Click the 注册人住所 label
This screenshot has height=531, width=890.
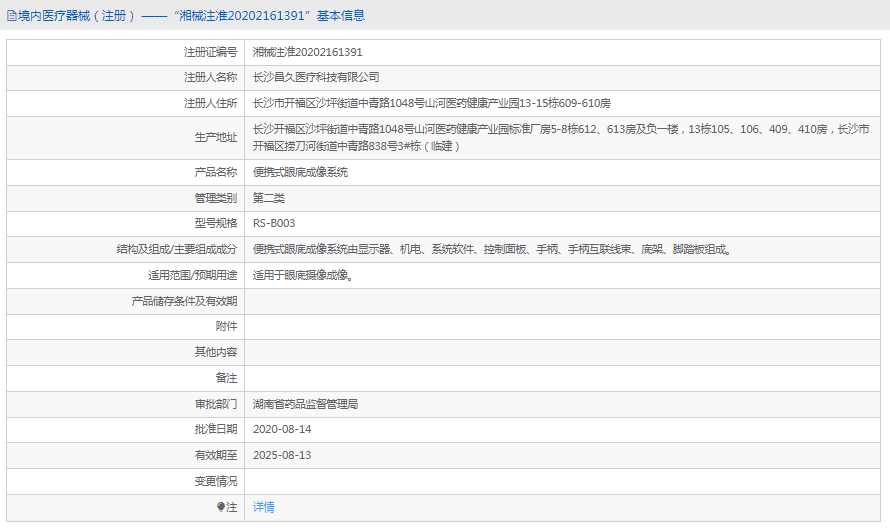(210, 103)
